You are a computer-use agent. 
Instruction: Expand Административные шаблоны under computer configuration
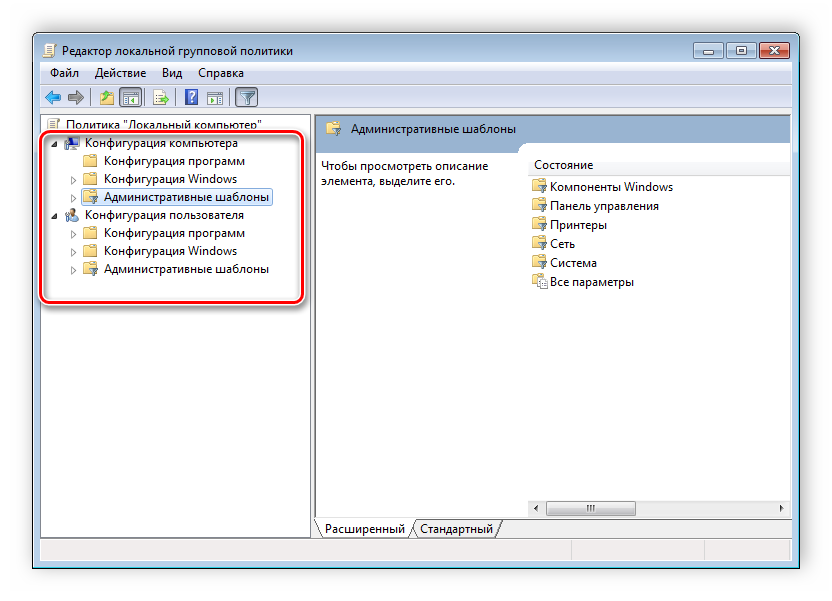click(x=73, y=198)
